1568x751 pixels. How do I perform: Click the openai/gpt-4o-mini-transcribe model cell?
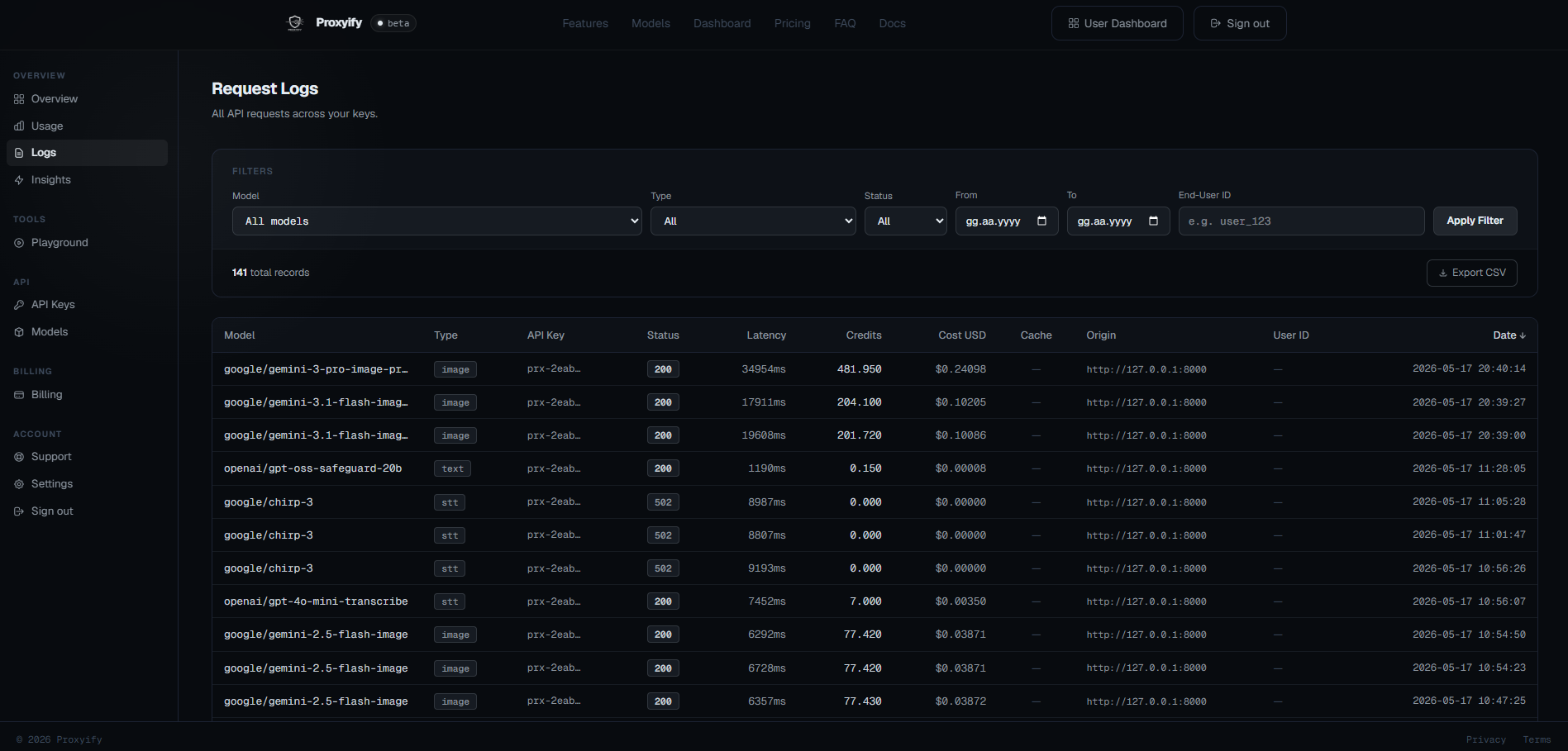pos(316,601)
